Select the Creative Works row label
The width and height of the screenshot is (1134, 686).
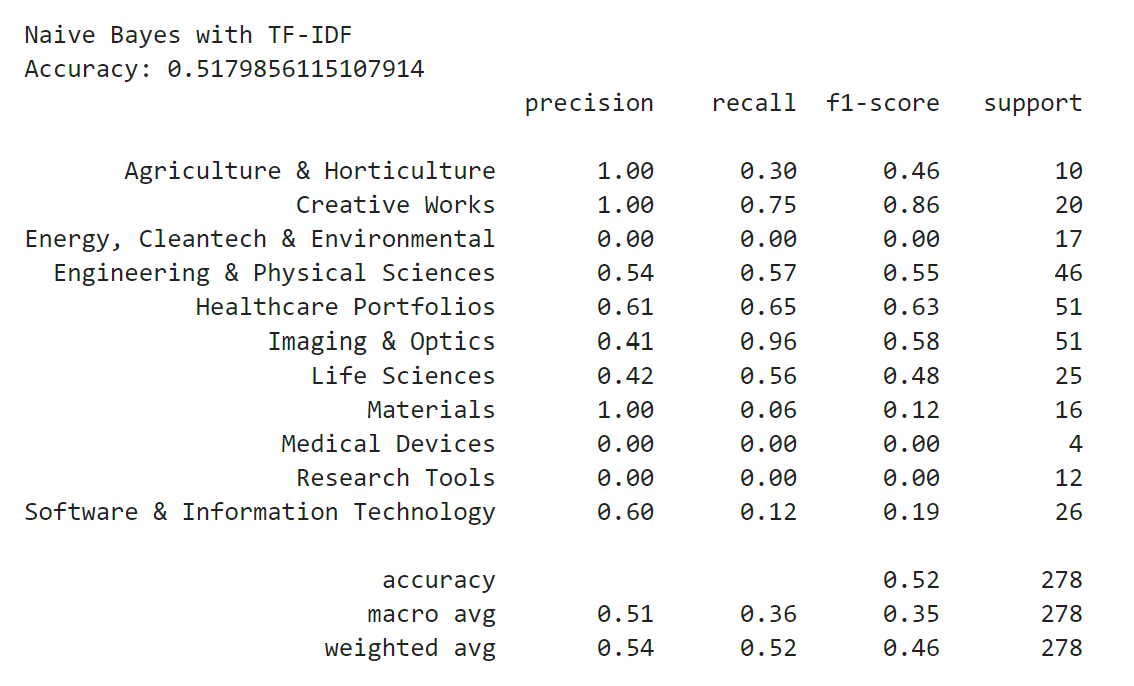tap(395, 206)
